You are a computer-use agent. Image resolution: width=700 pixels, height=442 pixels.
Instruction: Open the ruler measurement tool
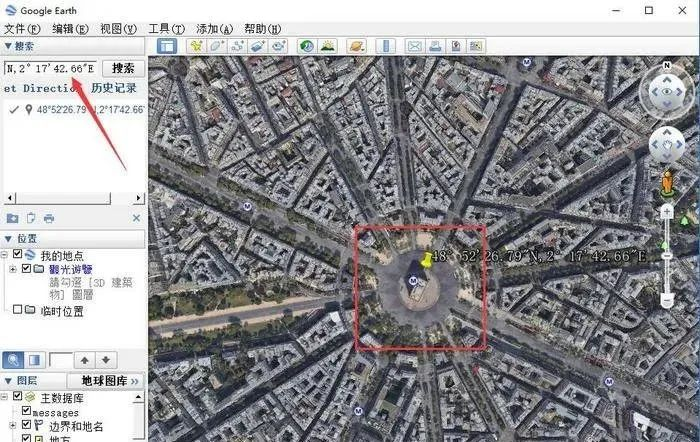pyautogui.click(x=386, y=46)
